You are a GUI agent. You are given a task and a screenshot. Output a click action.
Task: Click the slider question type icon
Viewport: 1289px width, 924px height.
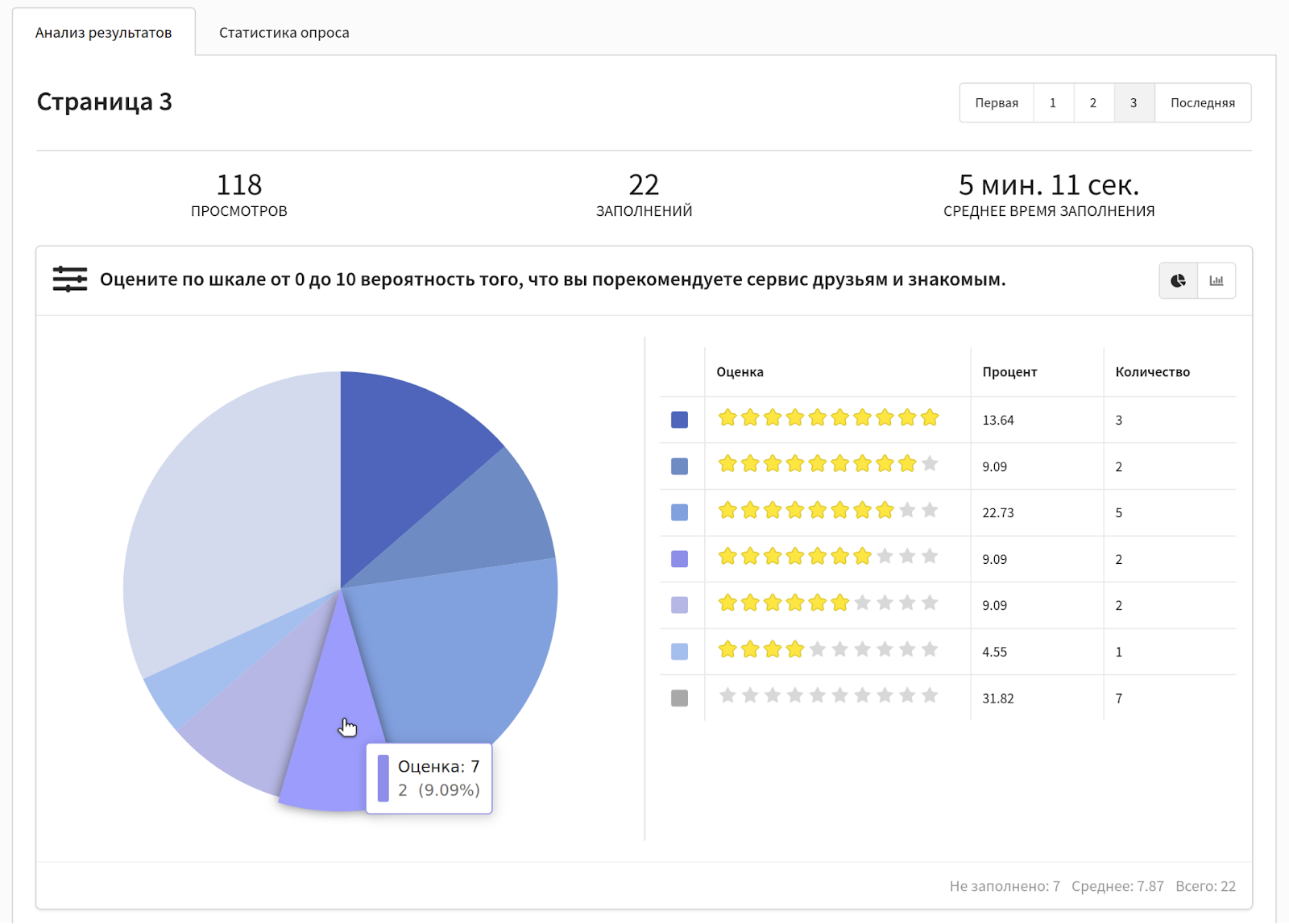70,280
